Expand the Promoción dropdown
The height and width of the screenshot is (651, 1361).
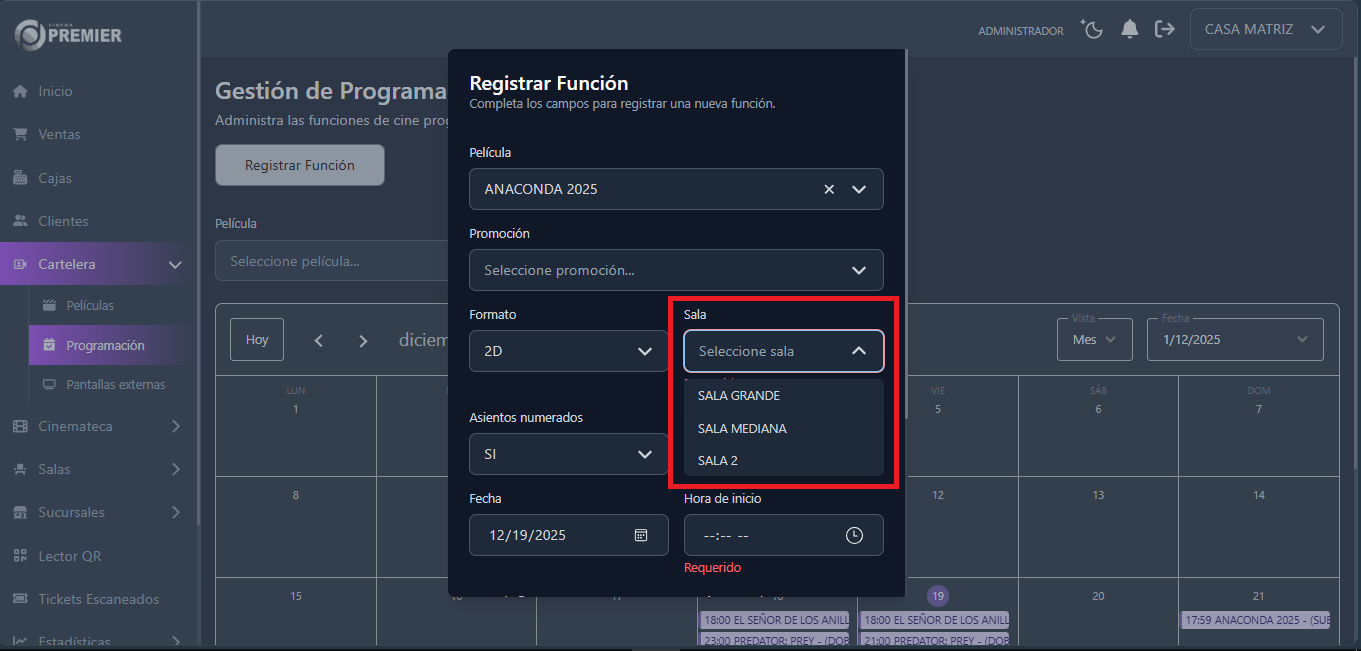(676, 270)
